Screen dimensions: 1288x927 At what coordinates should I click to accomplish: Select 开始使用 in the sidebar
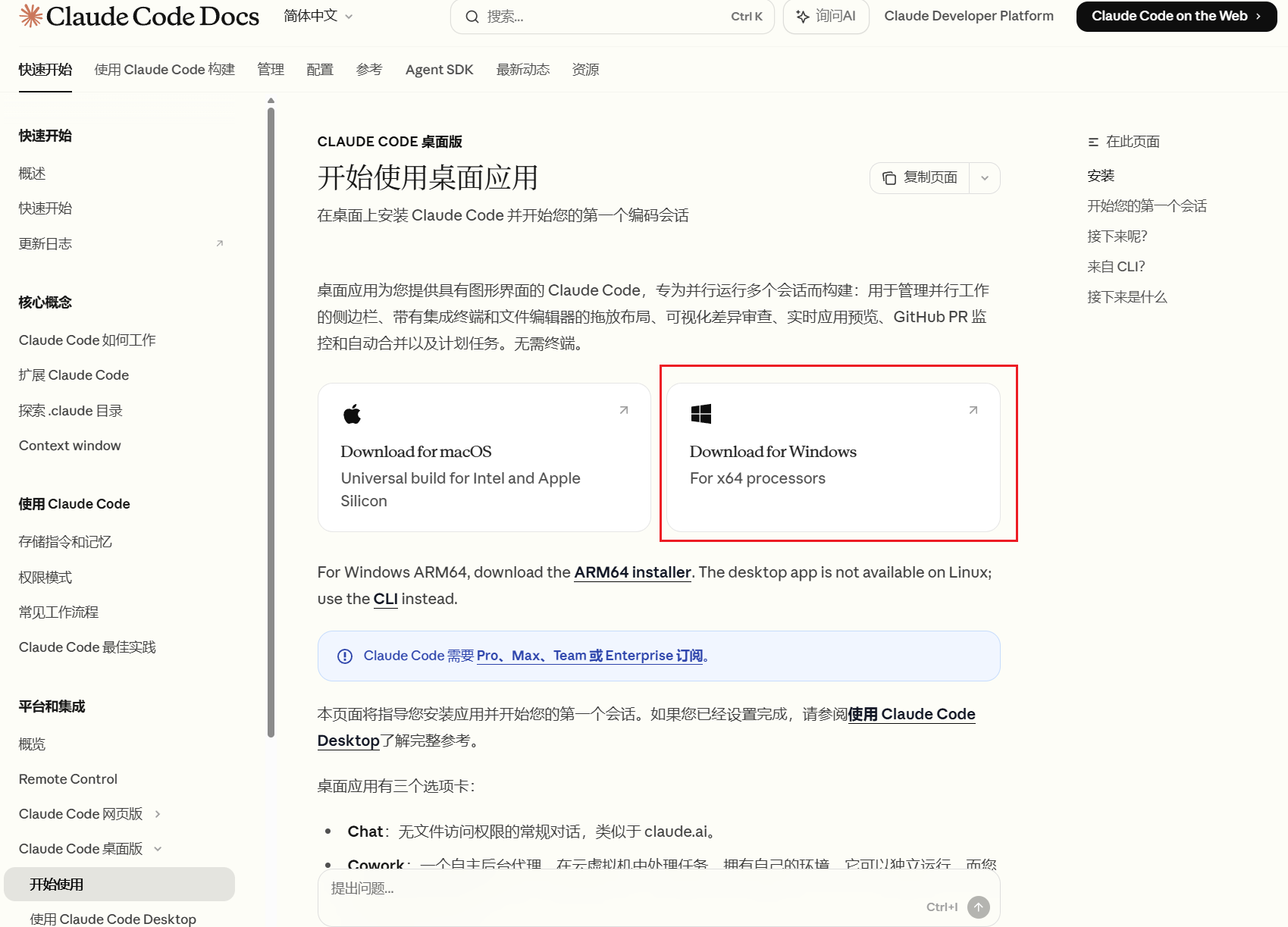click(119, 885)
